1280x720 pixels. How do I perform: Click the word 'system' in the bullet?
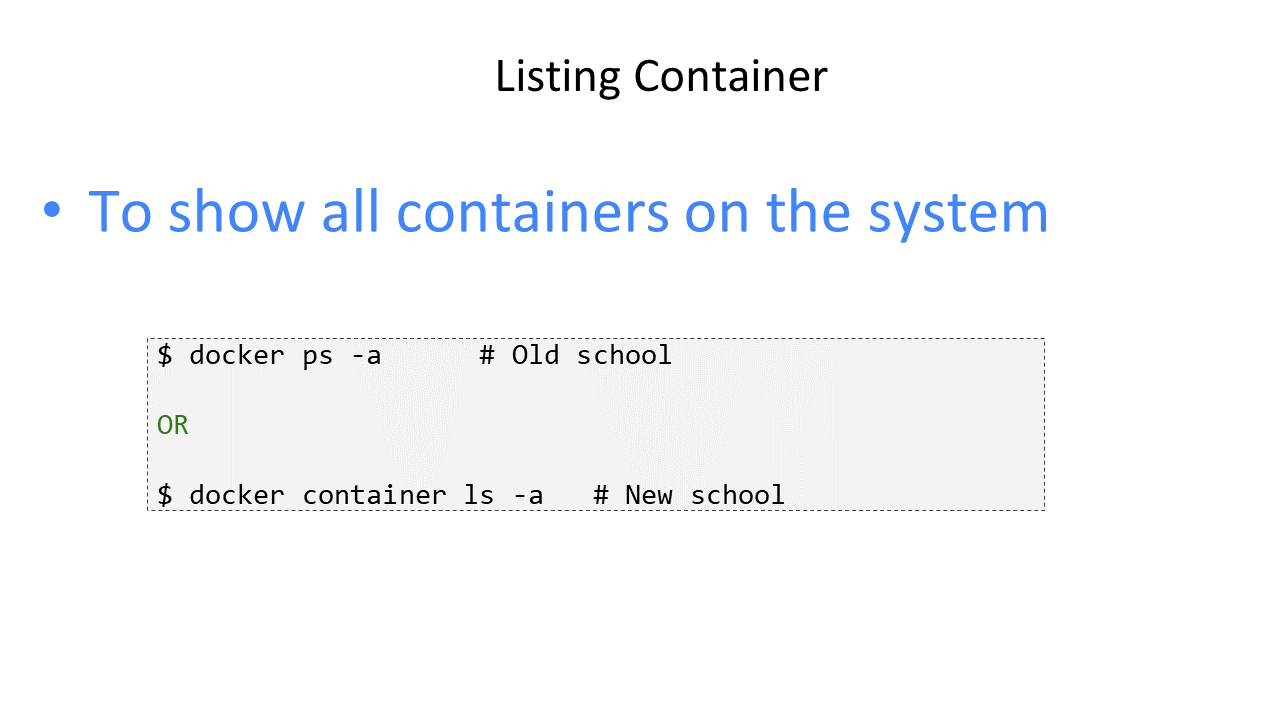tap(958, 217)
